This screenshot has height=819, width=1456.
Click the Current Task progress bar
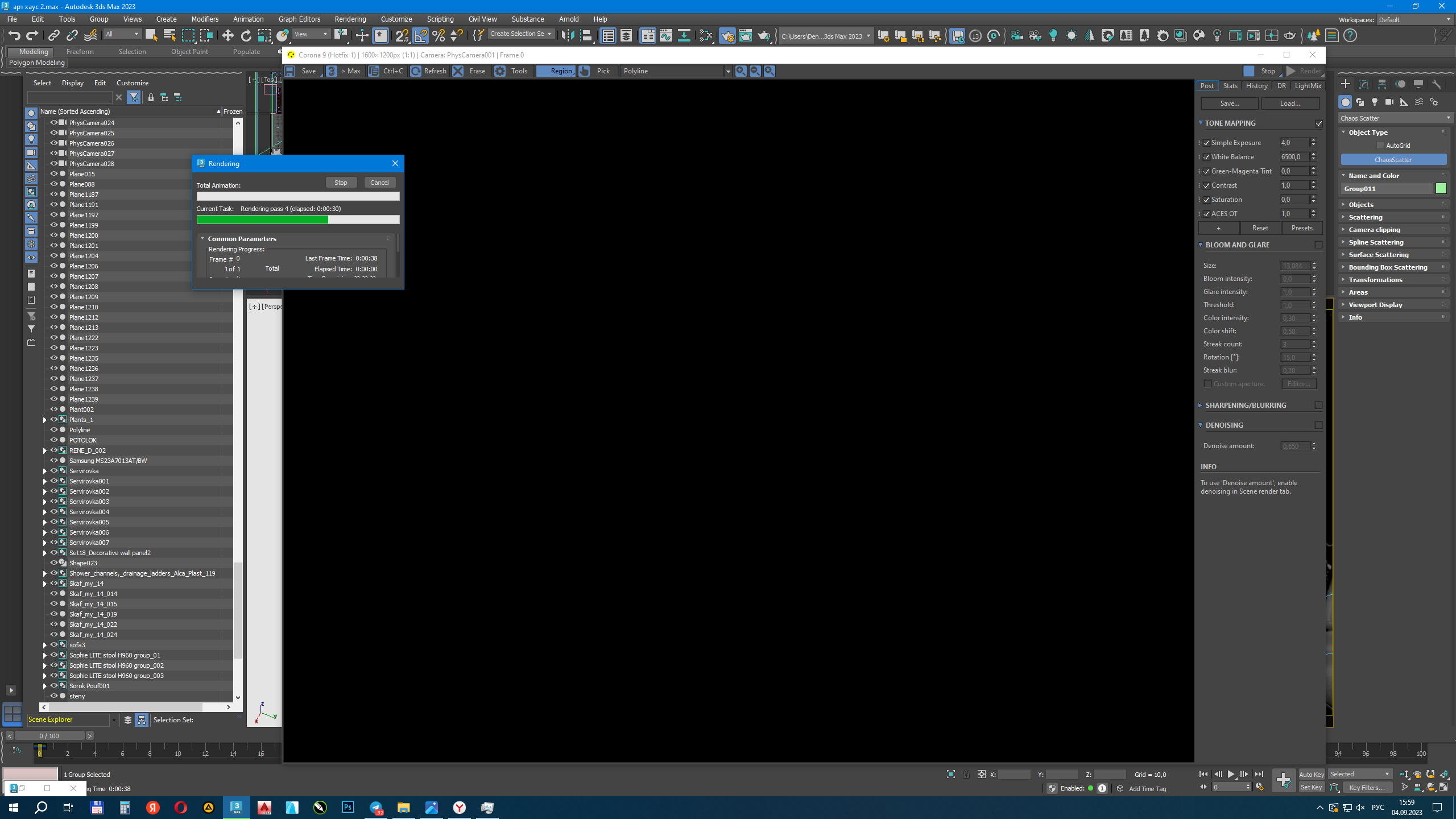tap(298, 220)
